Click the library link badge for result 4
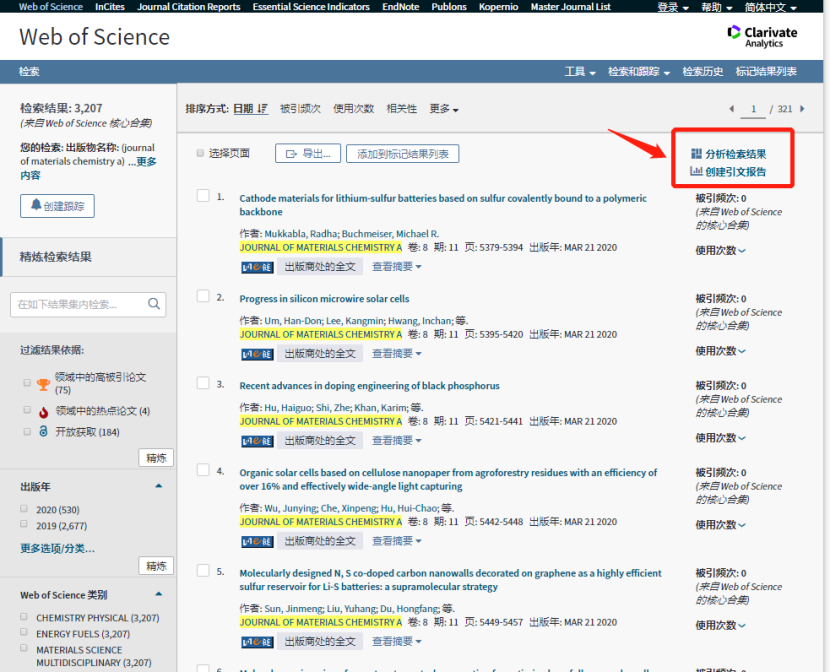This screenshot has height=672, width=830. click(257, 541)
